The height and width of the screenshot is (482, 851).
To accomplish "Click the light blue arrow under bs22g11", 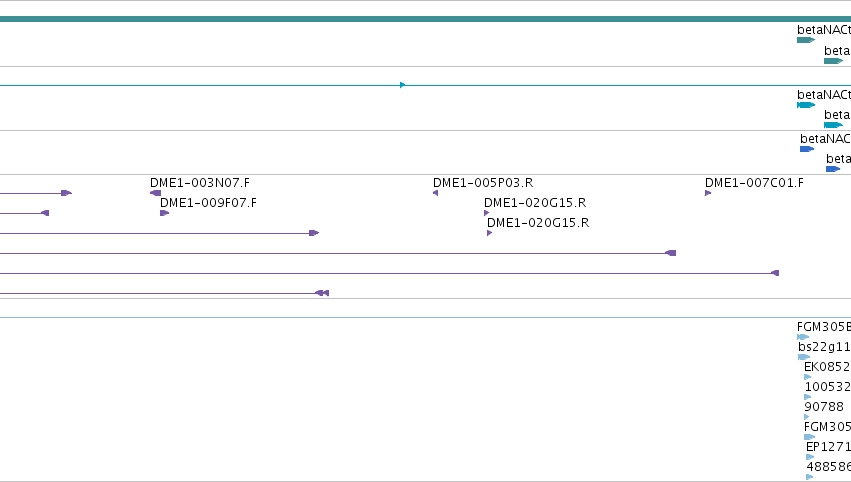I will click(804, 357).
